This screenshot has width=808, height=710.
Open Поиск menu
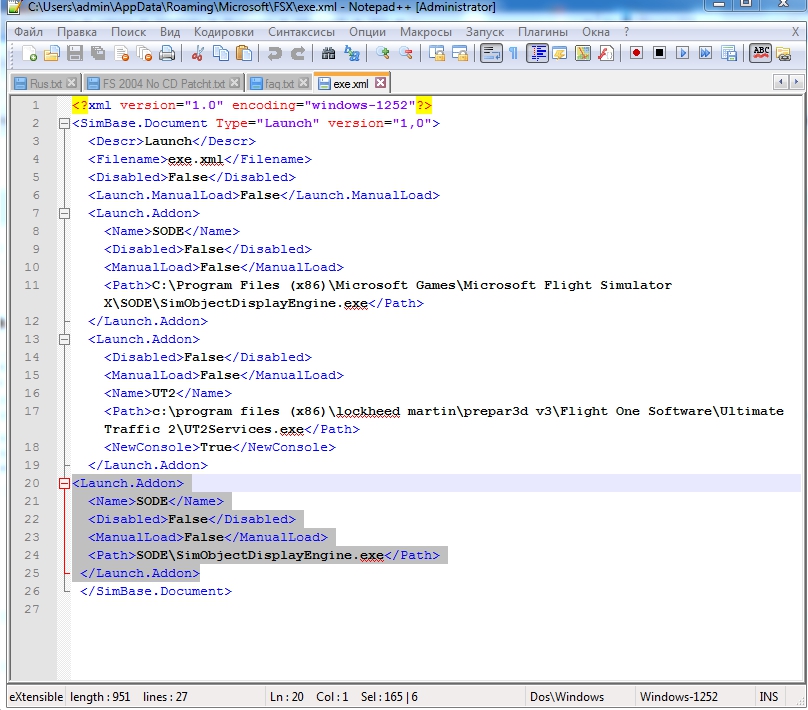[x=128, y=32]
